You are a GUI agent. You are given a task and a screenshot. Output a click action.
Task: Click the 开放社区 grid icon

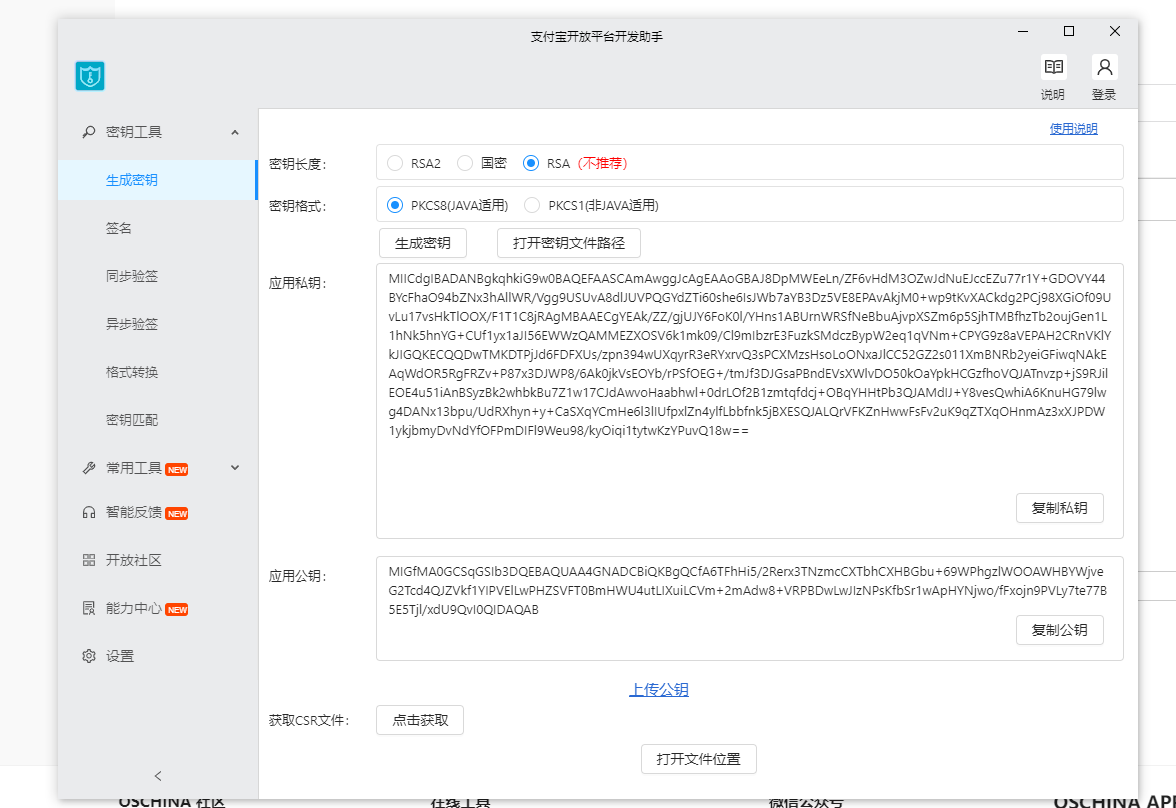(x=88, y=560)
